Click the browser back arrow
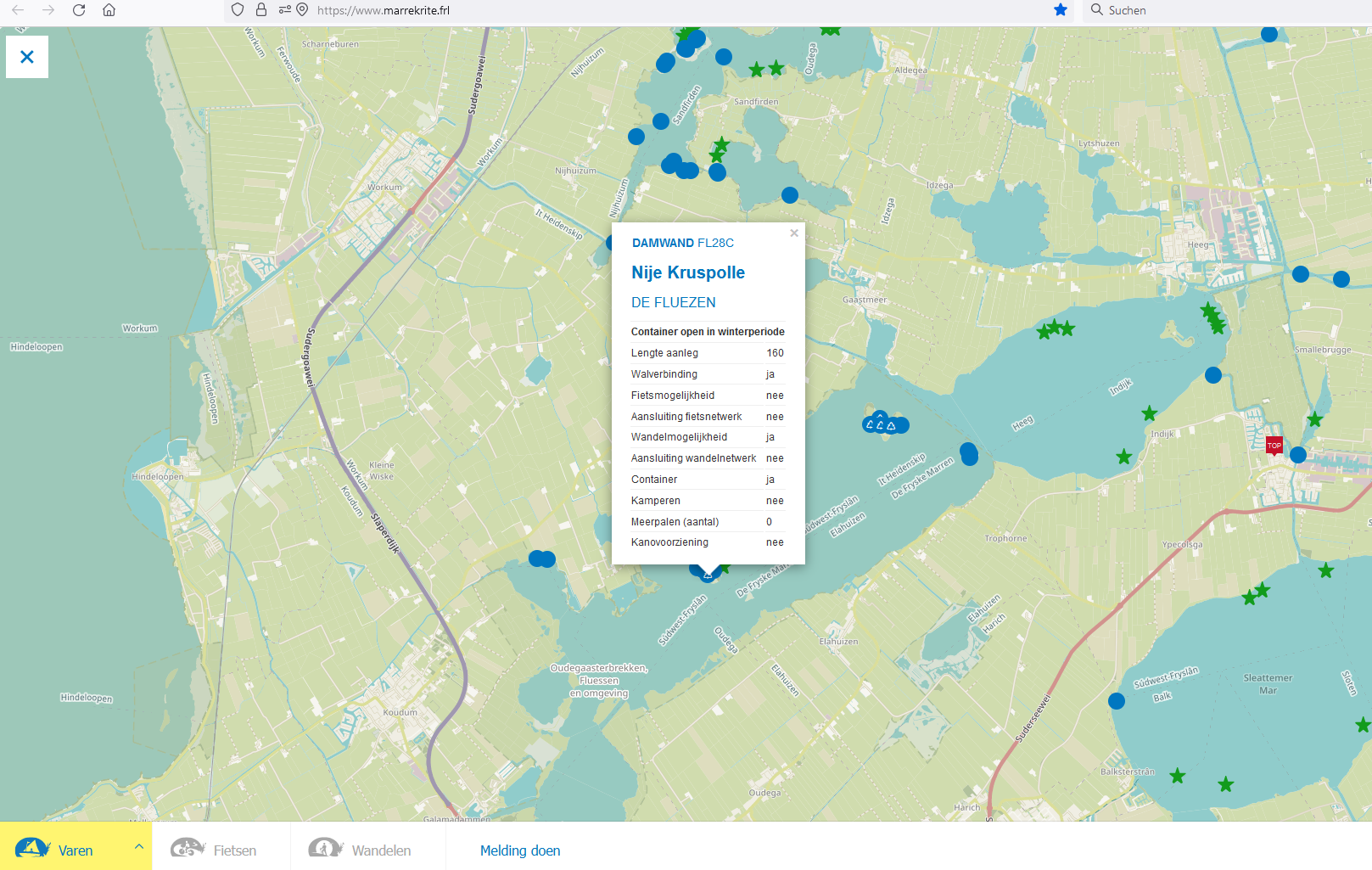Screen dimensions: 1372x870 pos(18,10)
